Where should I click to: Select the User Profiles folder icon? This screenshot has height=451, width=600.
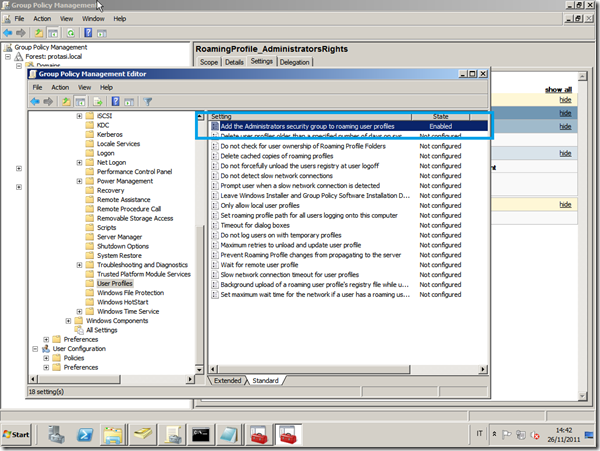click(90, 283)
